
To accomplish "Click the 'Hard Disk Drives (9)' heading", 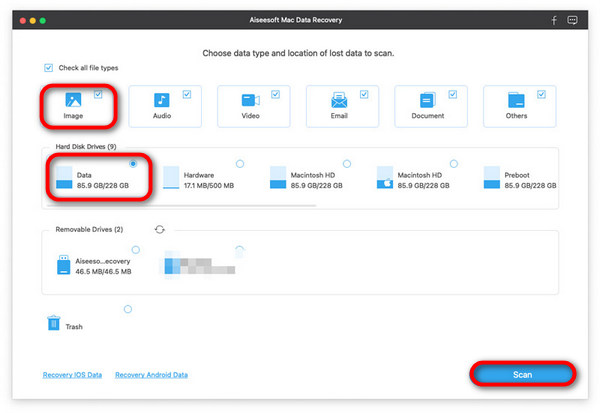I will tap(86, 147).
